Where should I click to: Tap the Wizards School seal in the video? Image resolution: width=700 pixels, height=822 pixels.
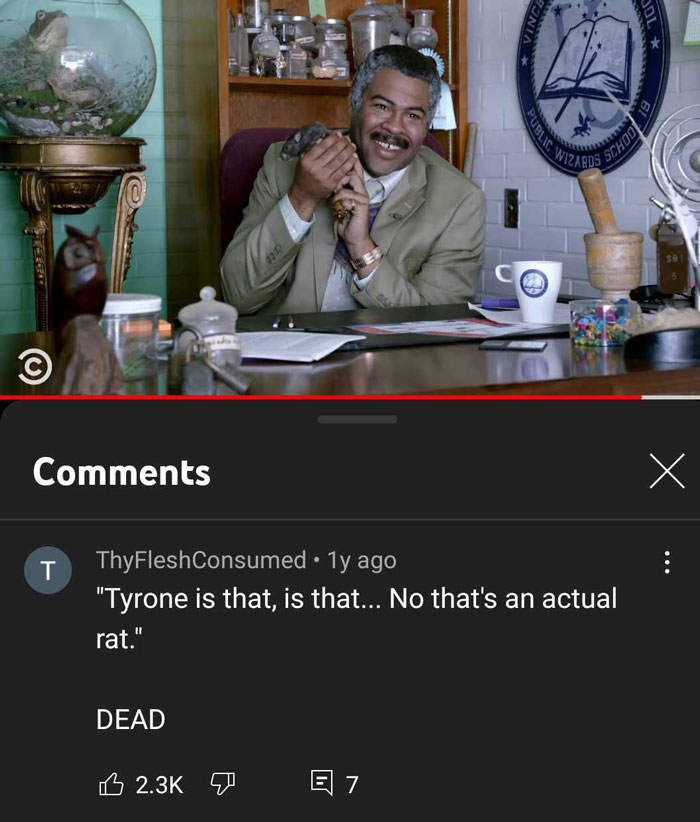click(593, 84)
